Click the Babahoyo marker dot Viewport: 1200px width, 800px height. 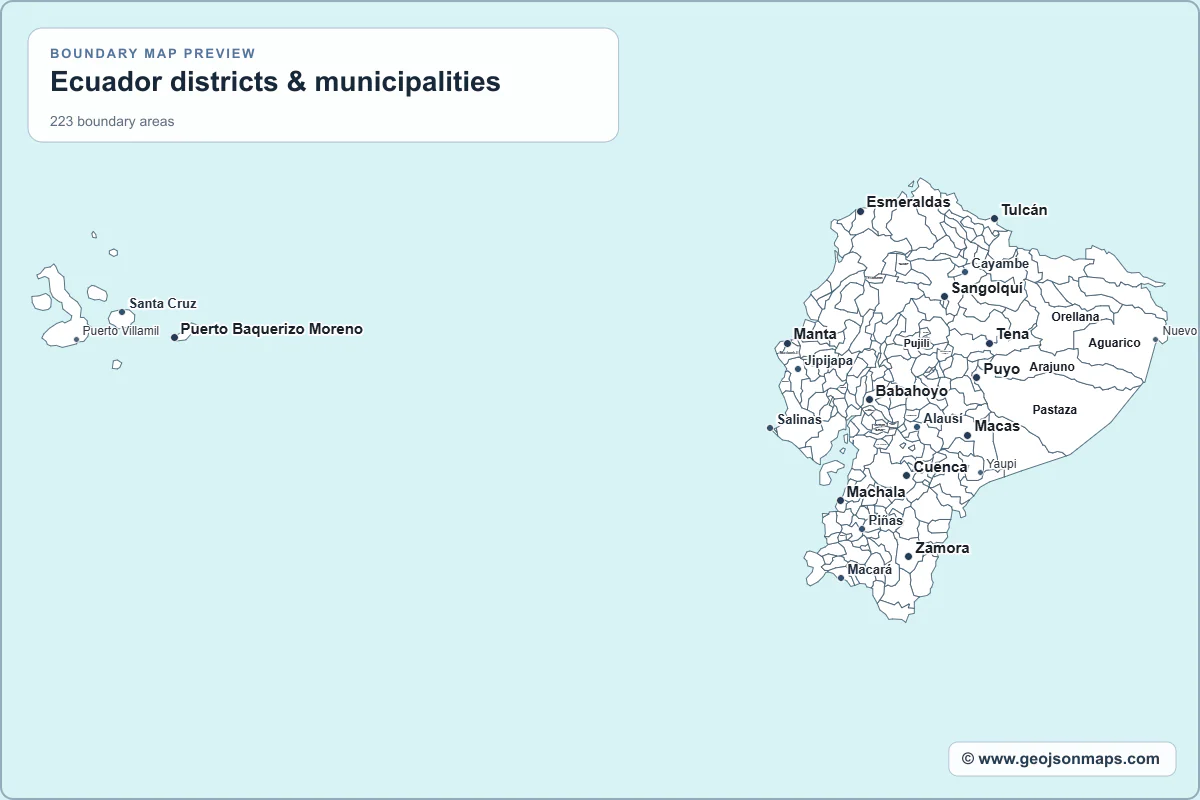click(869, 399)
